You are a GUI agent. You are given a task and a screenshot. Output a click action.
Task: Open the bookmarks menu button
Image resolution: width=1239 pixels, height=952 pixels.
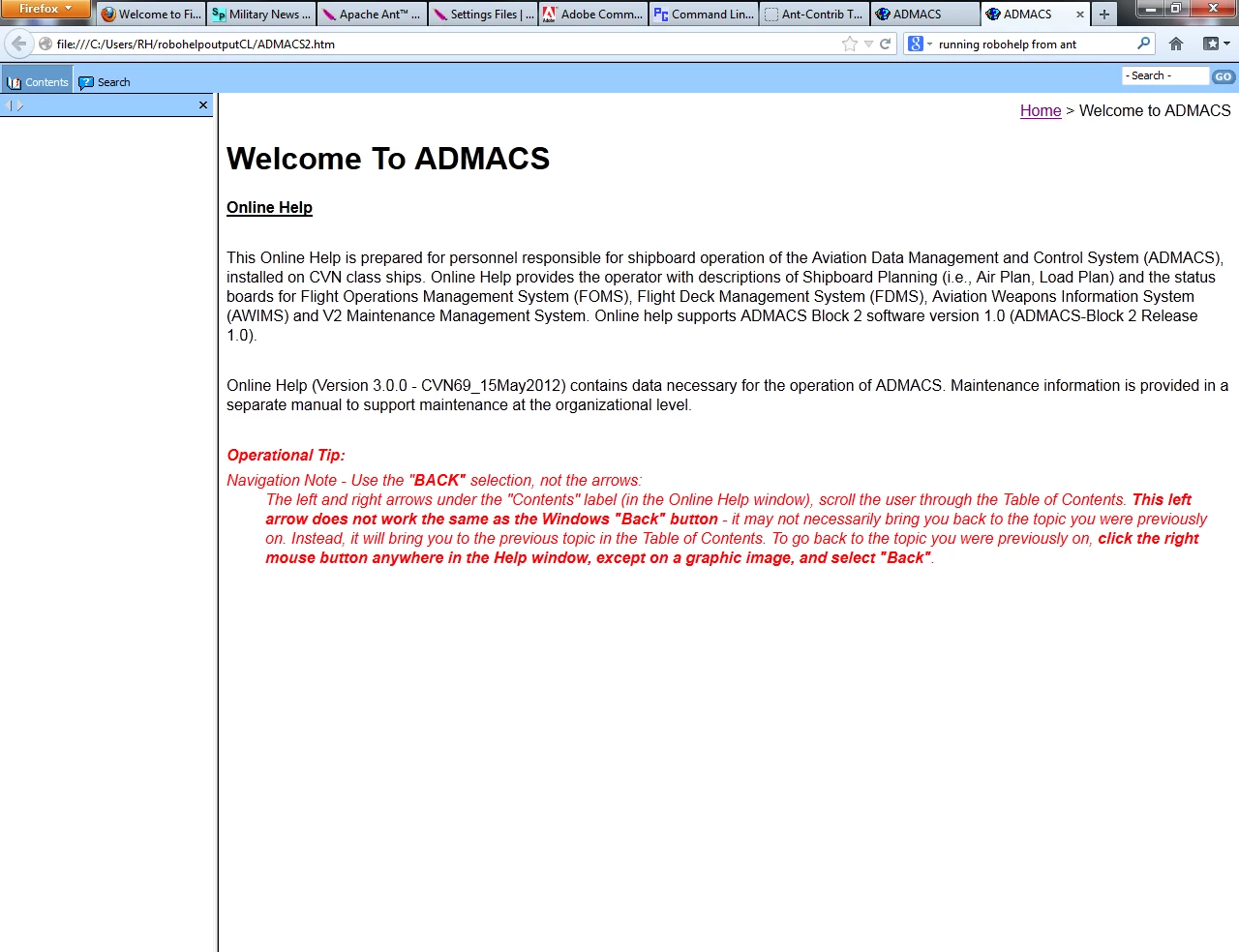1216,44
